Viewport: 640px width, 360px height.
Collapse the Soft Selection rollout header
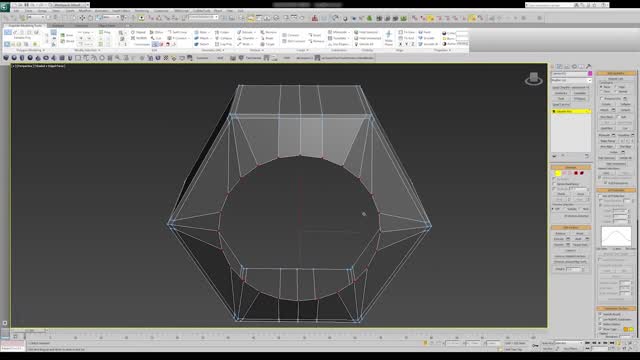pyautogui.click(x=616, y=191)
